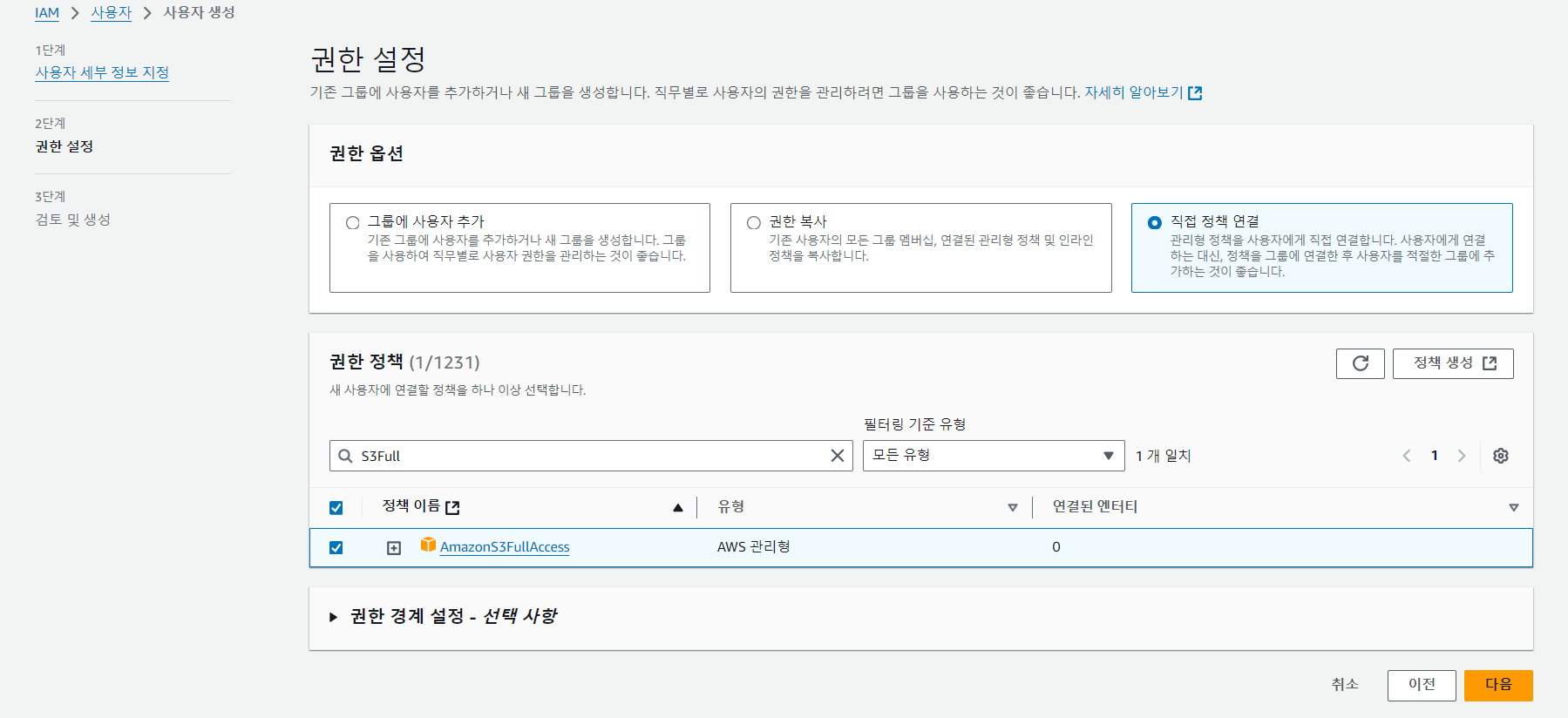Open the 모든 유형 filter dropdown
1568x718 pixels.
[994, 456]
